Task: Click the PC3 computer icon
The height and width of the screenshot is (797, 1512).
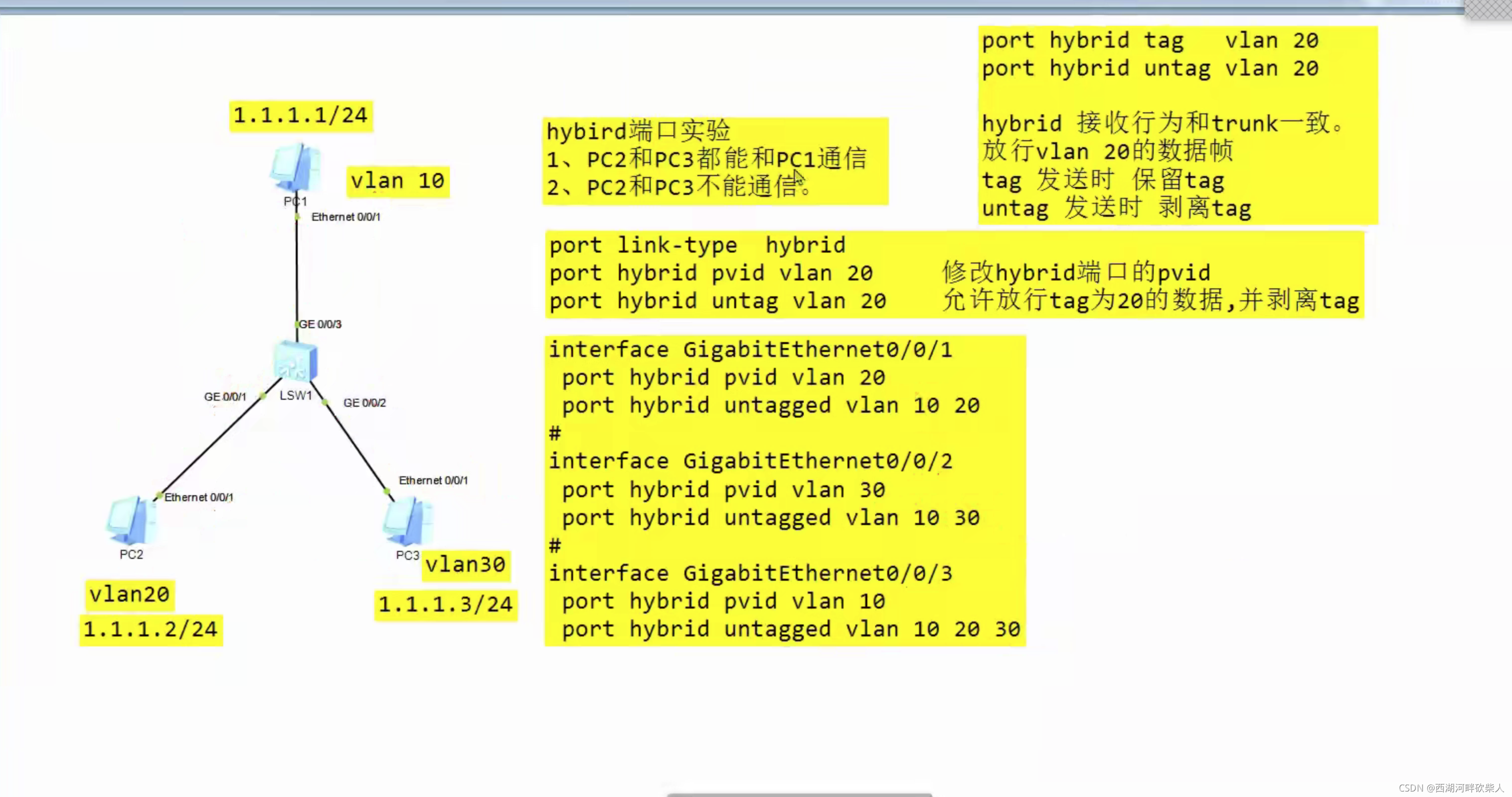Action: pyautogui.click(x=408, y=521)
